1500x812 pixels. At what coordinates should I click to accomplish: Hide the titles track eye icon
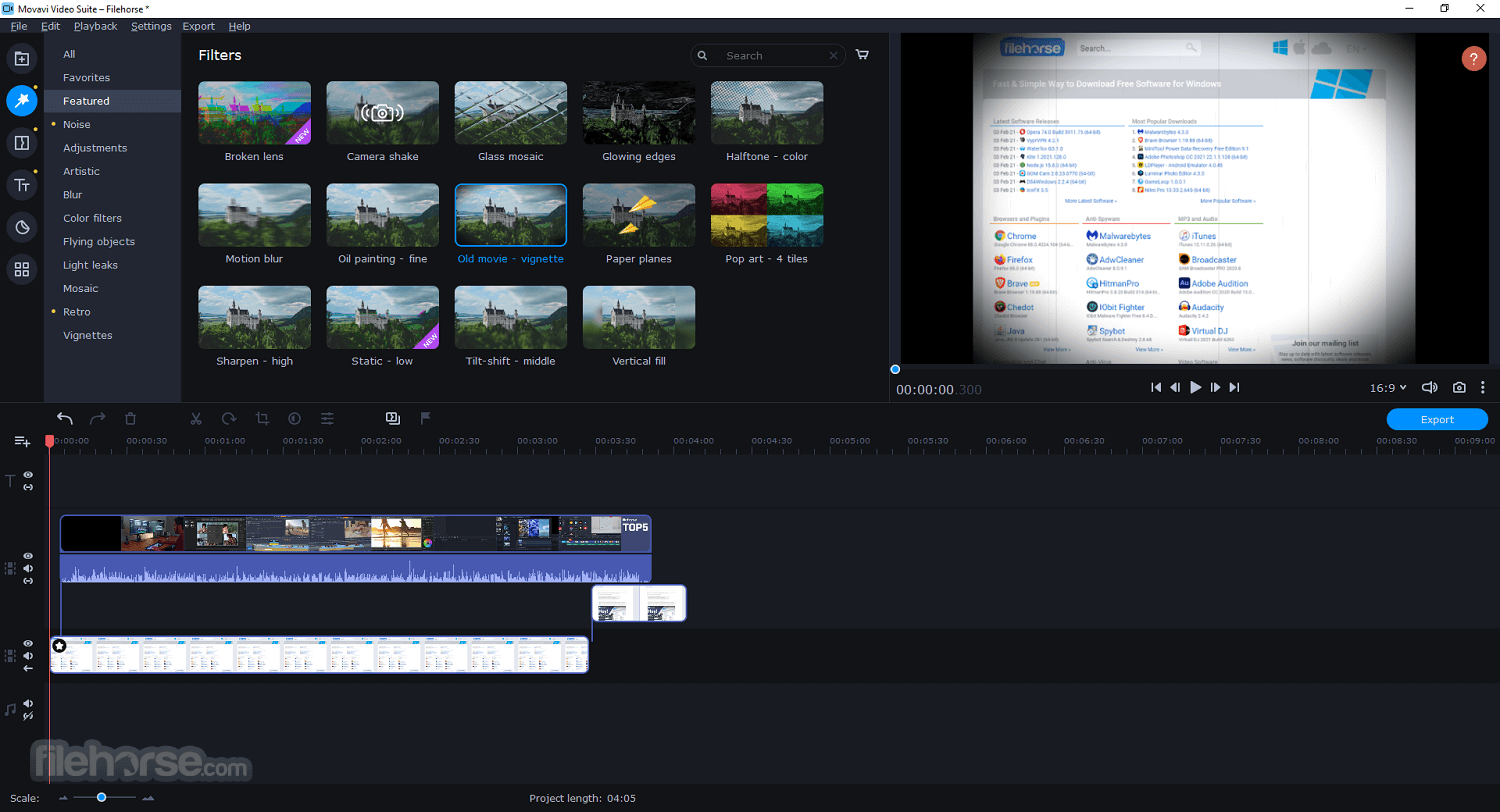pos(28,475)
